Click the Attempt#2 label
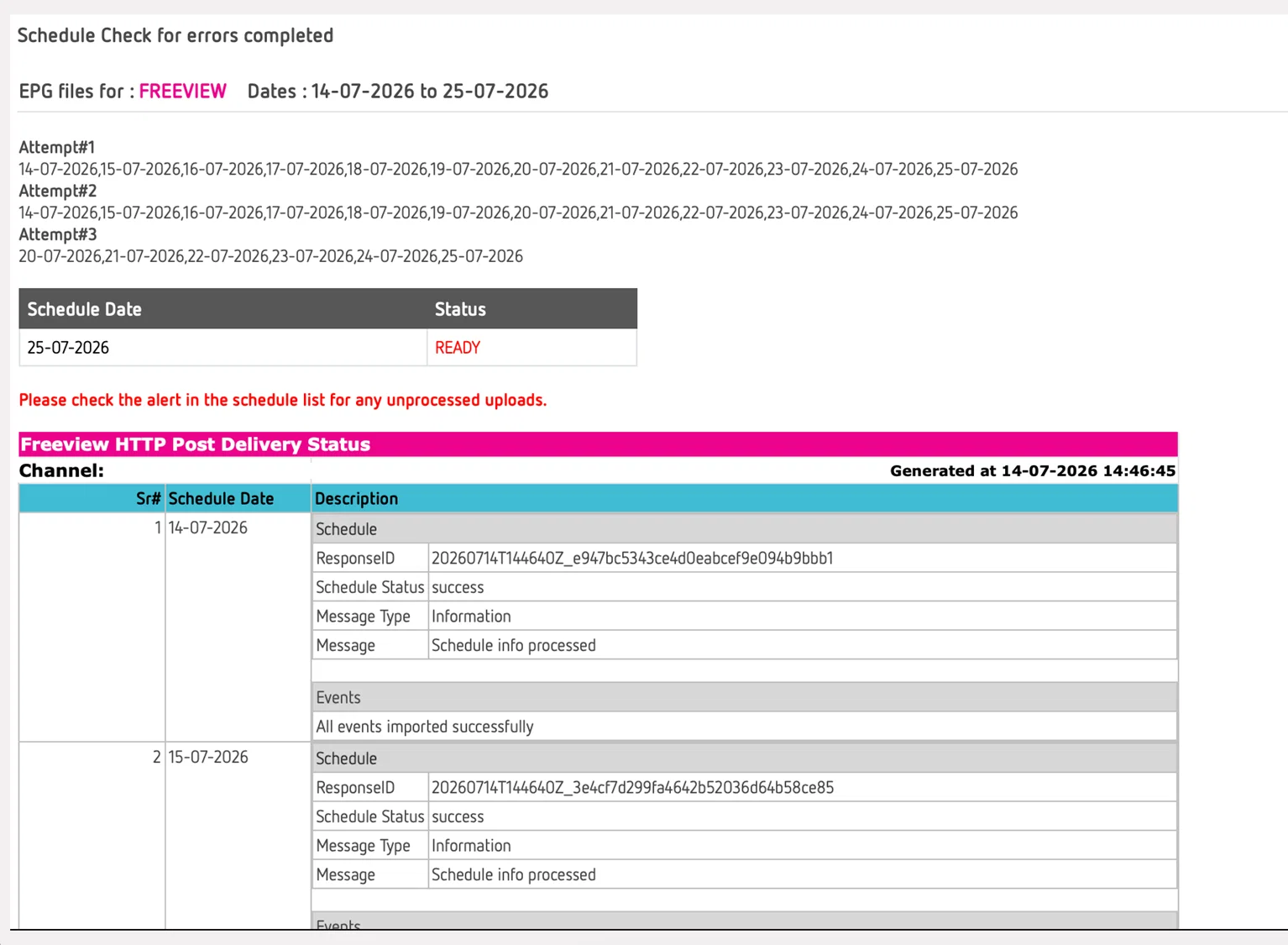The image size is (1288, 945). click(x=58, y=191)
